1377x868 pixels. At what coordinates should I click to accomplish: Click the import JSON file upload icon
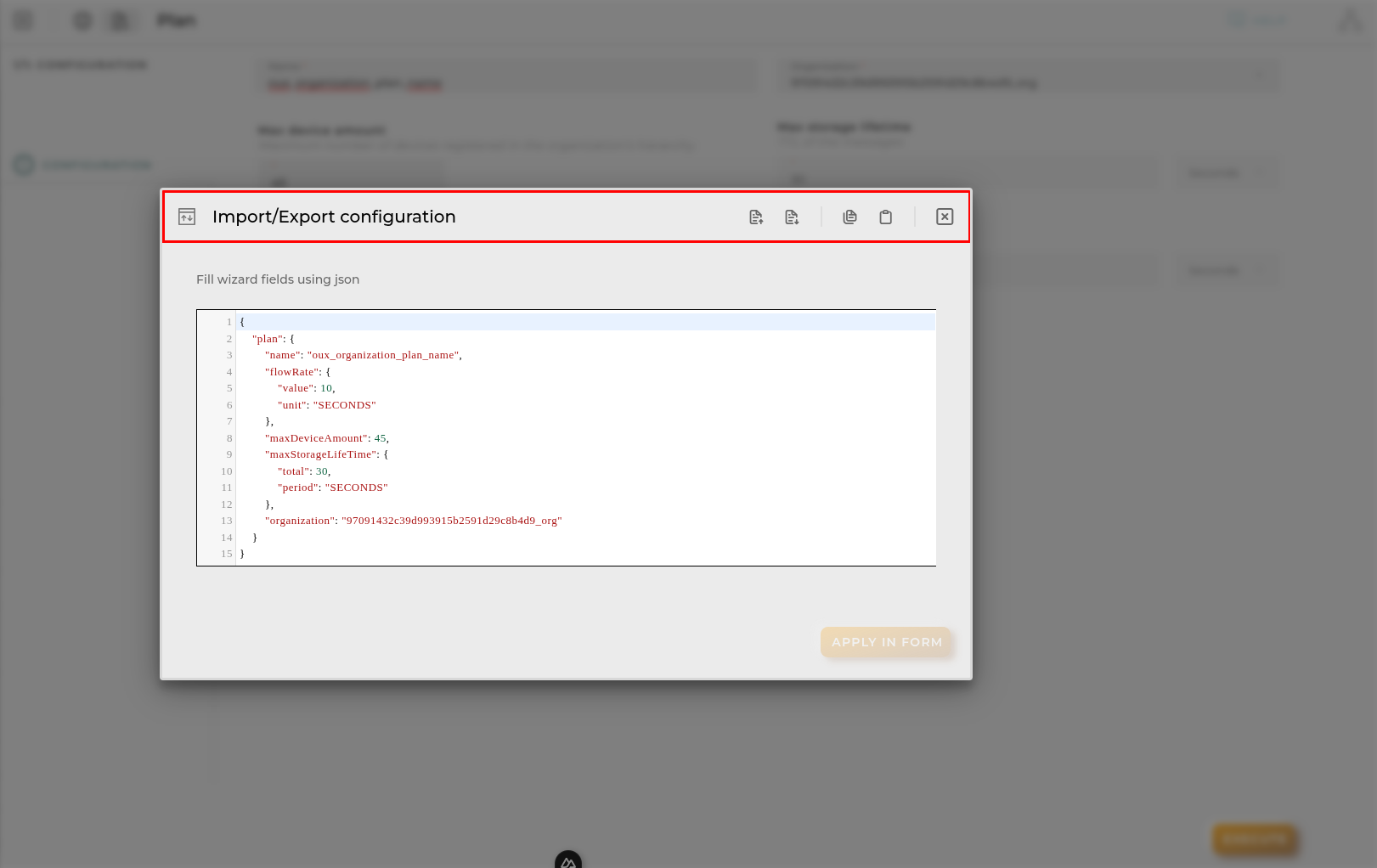(x=756, y=217)
